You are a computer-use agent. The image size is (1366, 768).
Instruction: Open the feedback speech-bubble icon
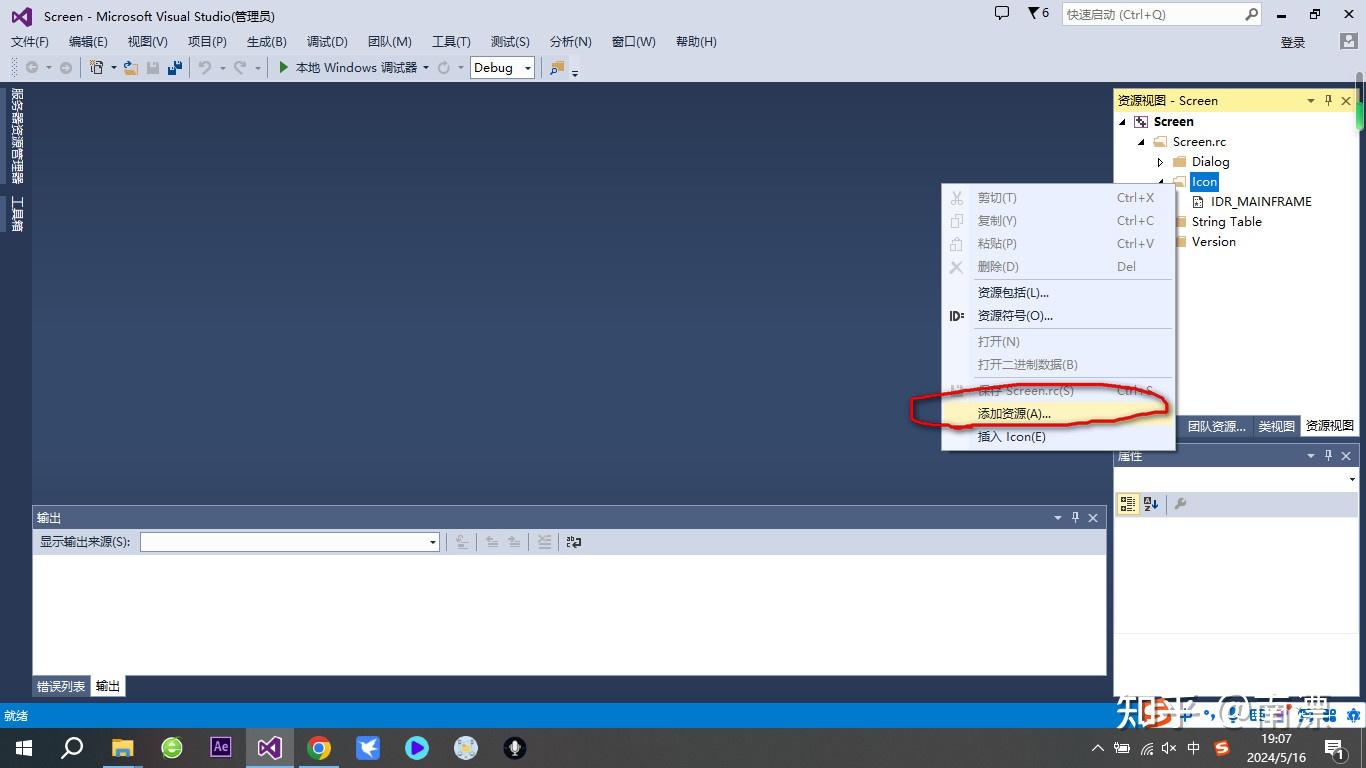1002,14
